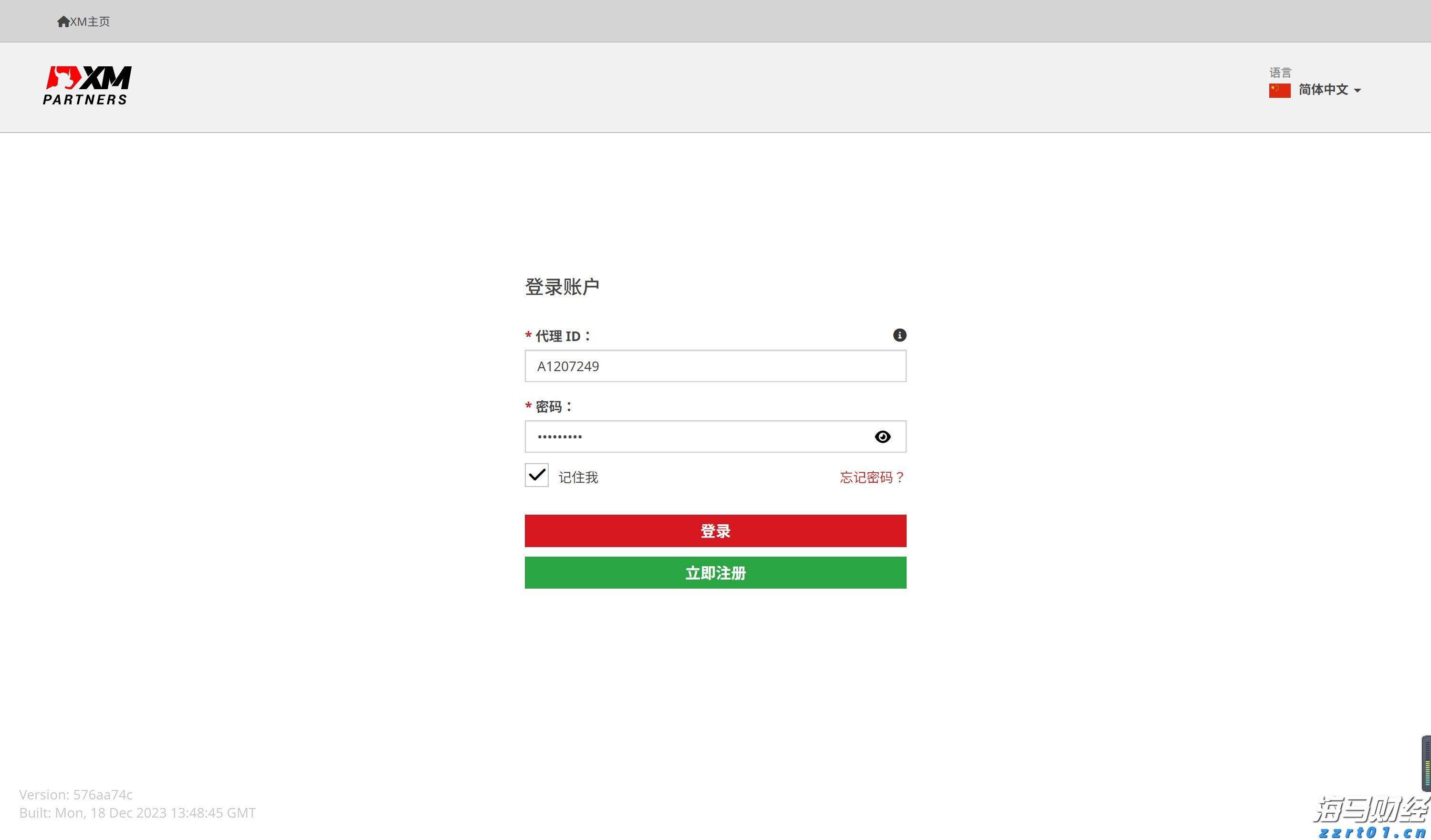The height and width of the screenshot is (840, 1431).
Task: Click the XM Partners logo
Action: coord(86,84)
